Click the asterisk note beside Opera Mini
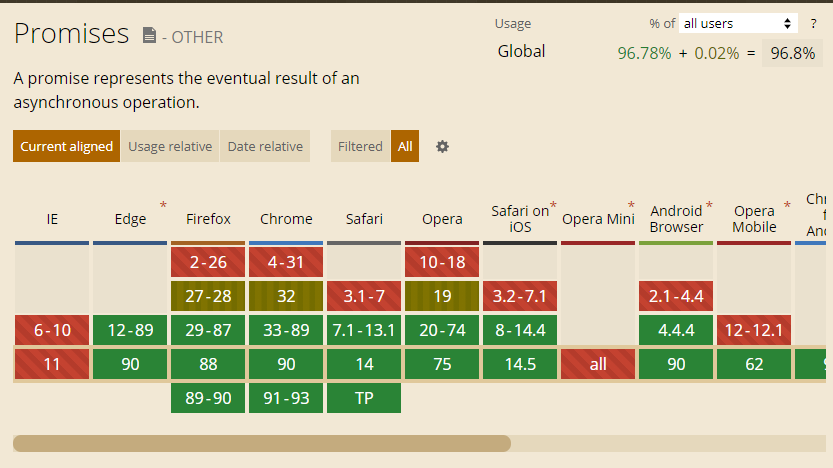Viewport: 833px width, 468px height. 631,205
